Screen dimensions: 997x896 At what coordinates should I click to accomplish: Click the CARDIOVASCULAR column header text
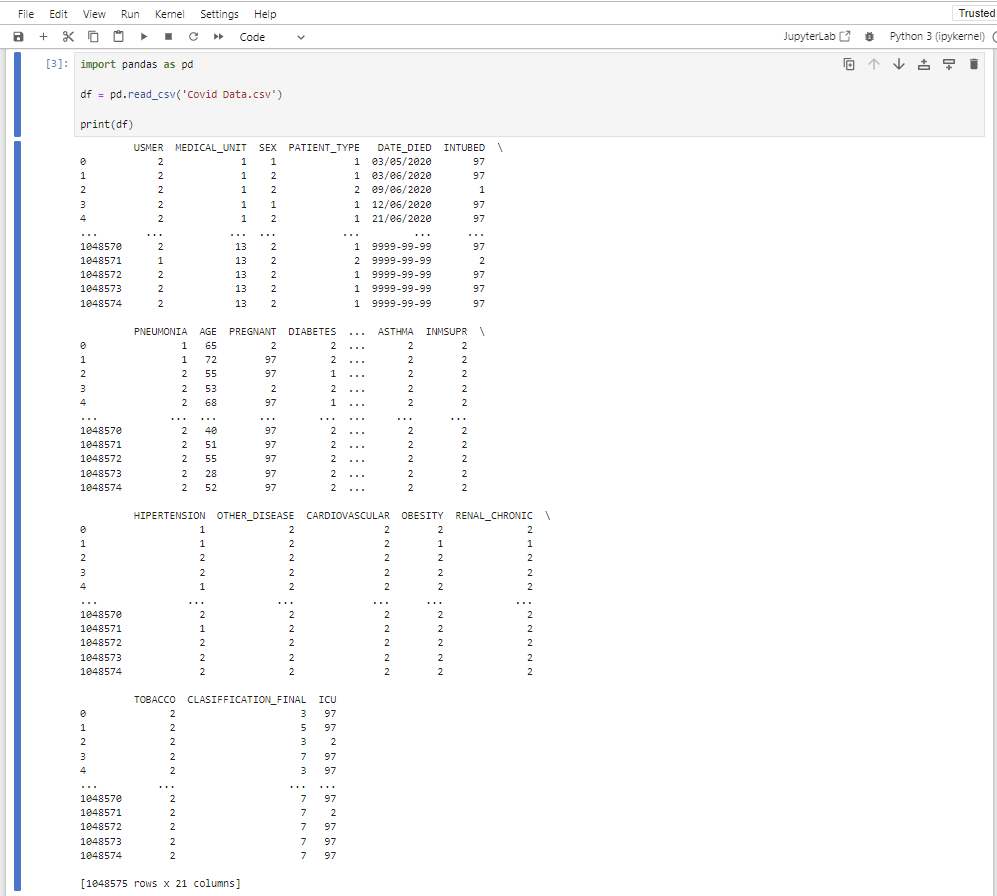pyautogui.click(x=348, y=516)
